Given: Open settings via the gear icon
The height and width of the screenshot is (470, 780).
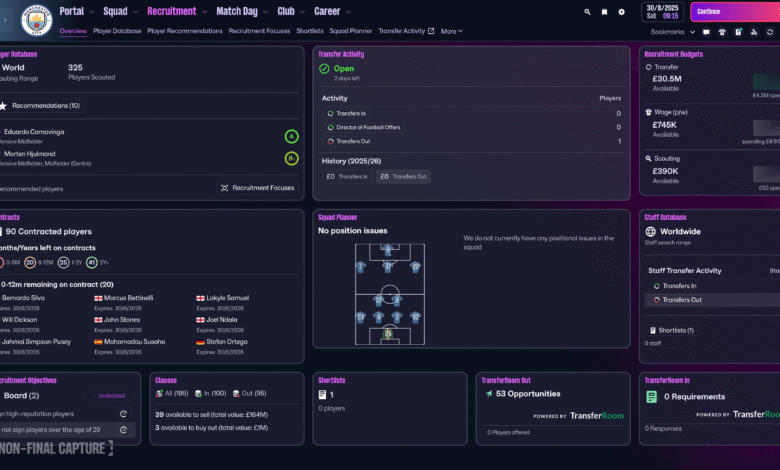Looking at the screenshot, I should click(x=621, y=12).
